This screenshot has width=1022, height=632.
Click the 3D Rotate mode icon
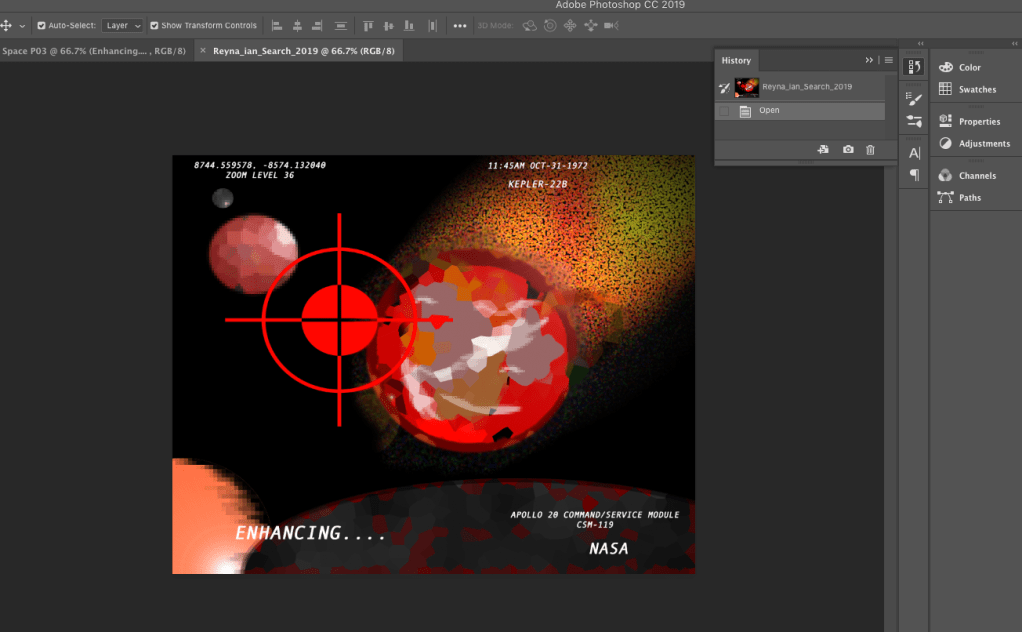(x=529, y=25)
